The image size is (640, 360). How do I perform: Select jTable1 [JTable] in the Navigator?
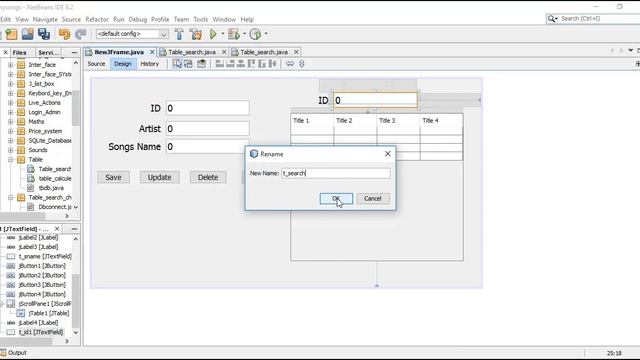(x=49, y=313)
